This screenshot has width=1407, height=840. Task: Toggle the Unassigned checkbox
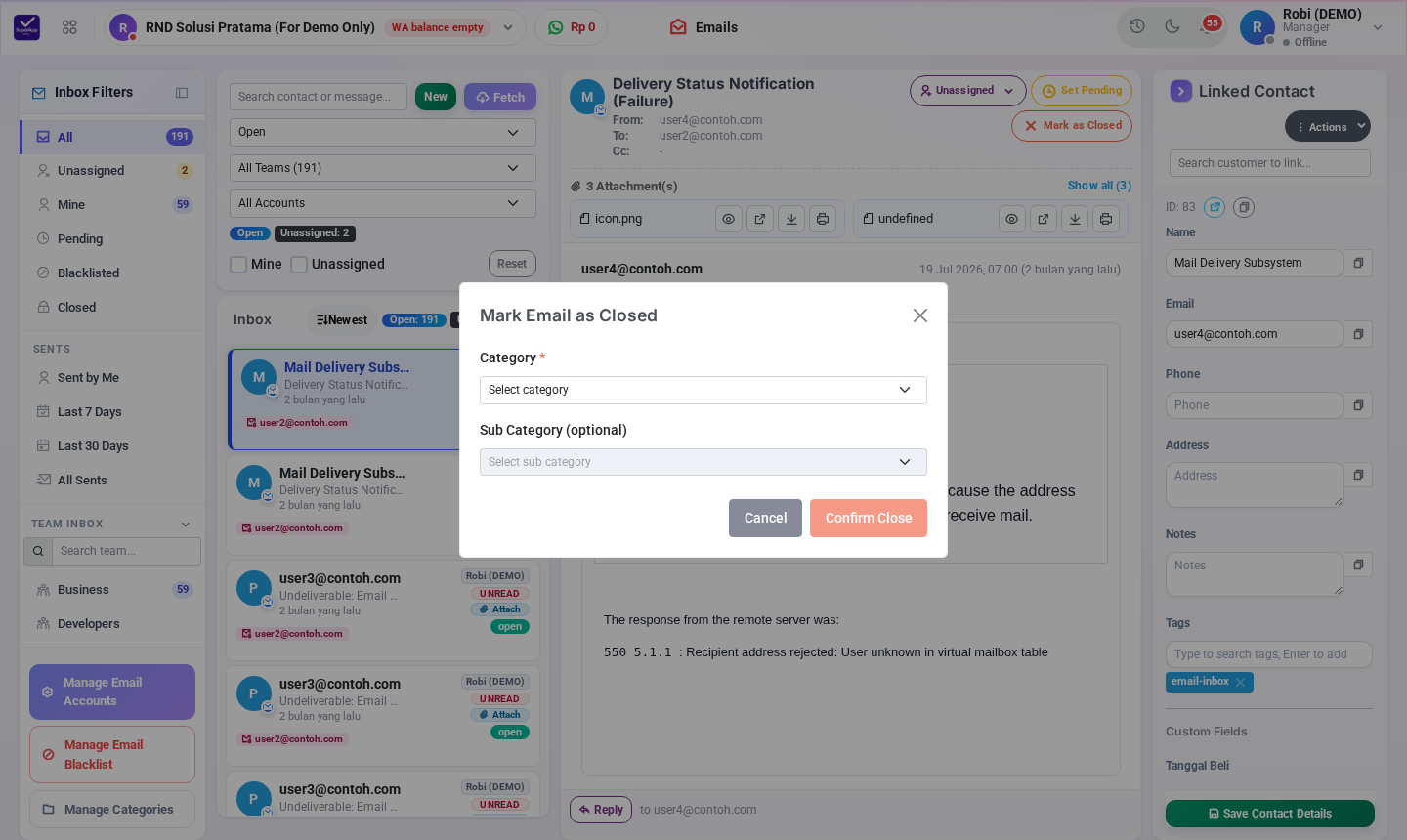[x=299, y=264]
